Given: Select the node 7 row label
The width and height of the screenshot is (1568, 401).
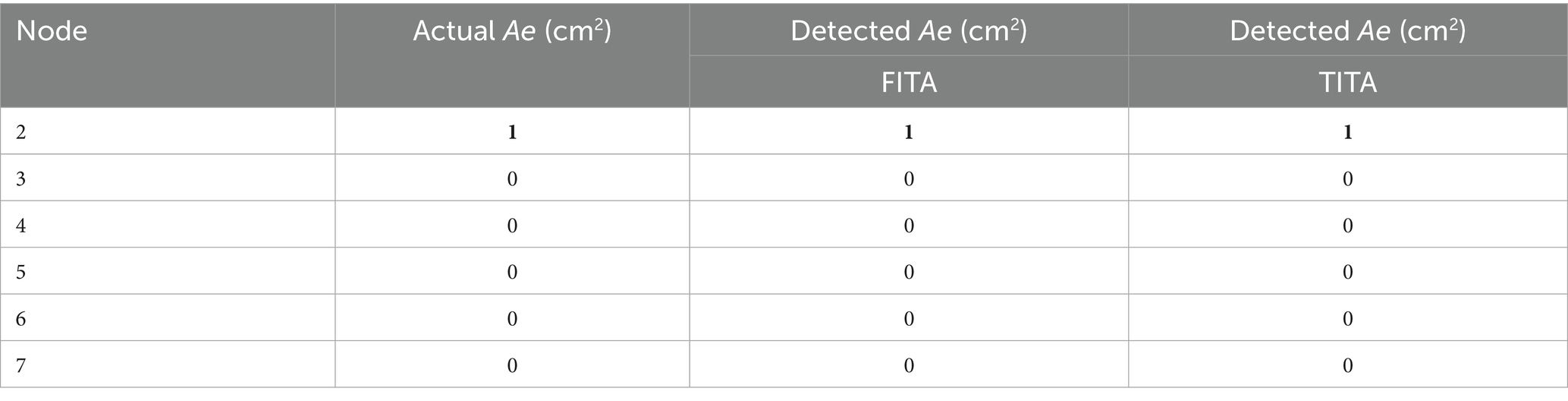Looking at the screenshot, I should [21, 366].
